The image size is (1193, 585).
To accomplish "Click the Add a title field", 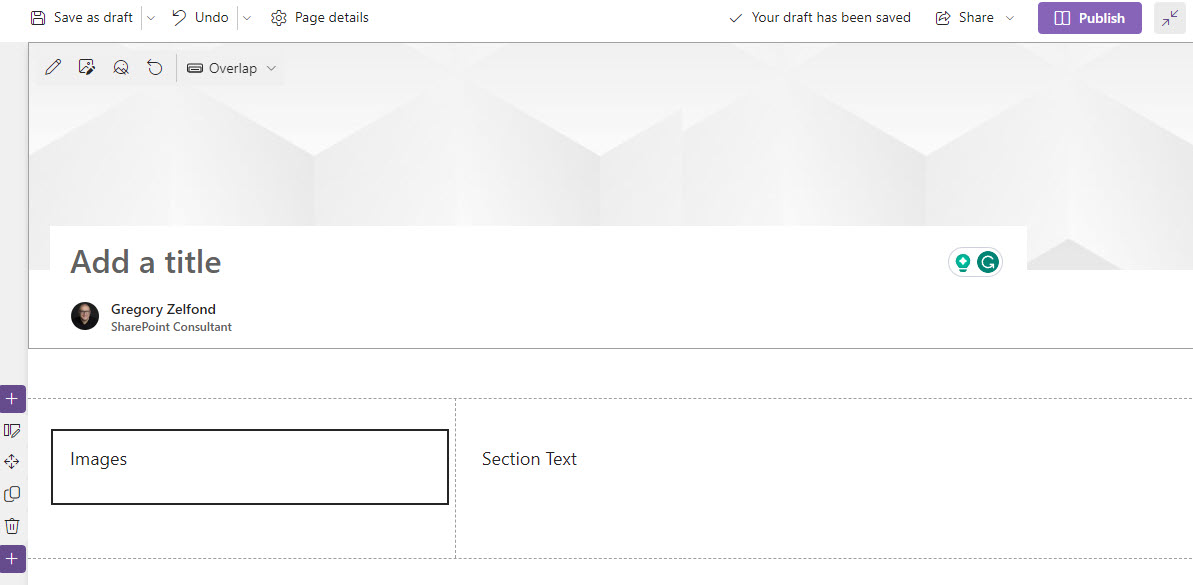I will [x=502, y=262].
